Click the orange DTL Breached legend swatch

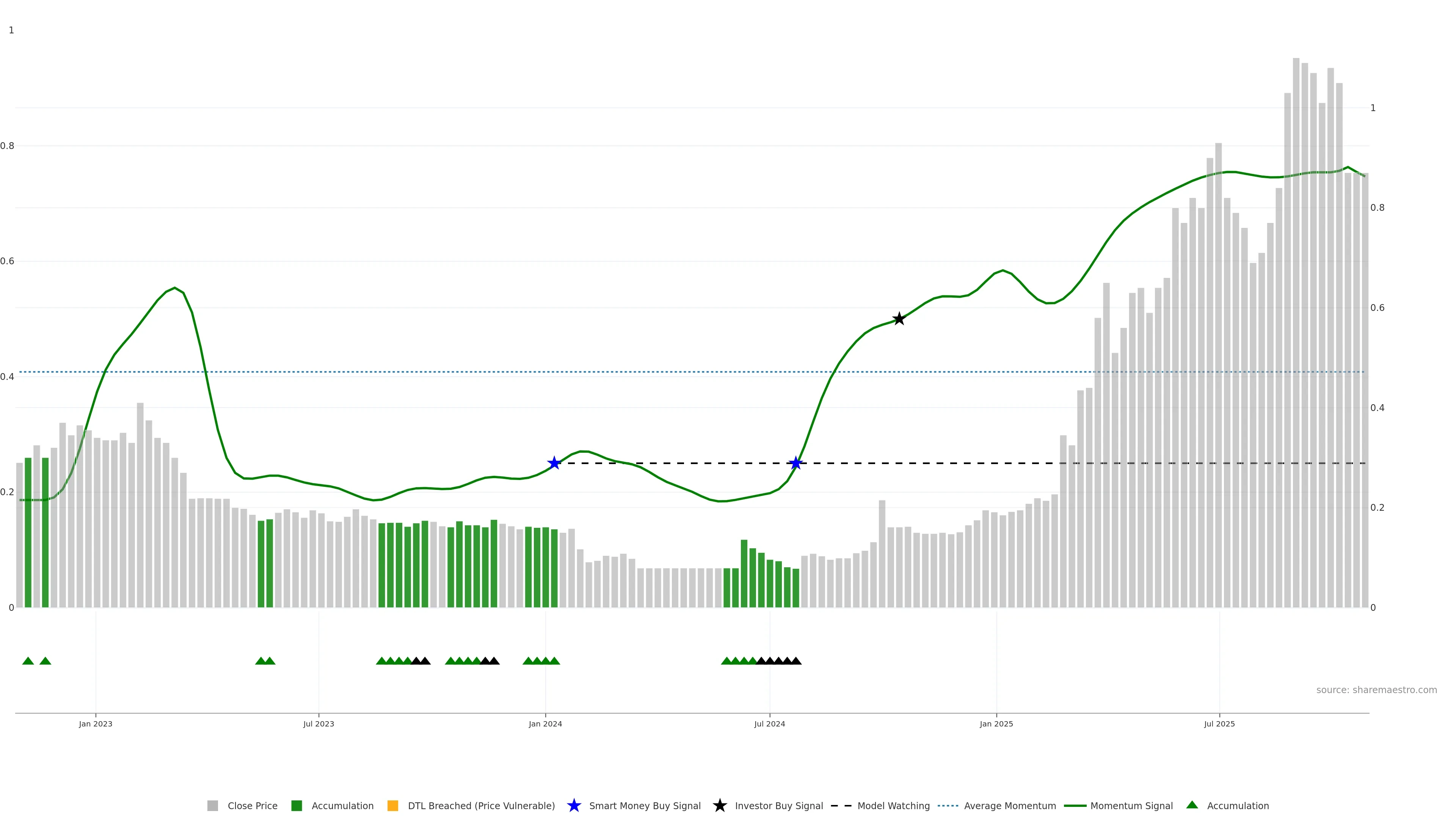pyautogui.click(x=393, y=805)
